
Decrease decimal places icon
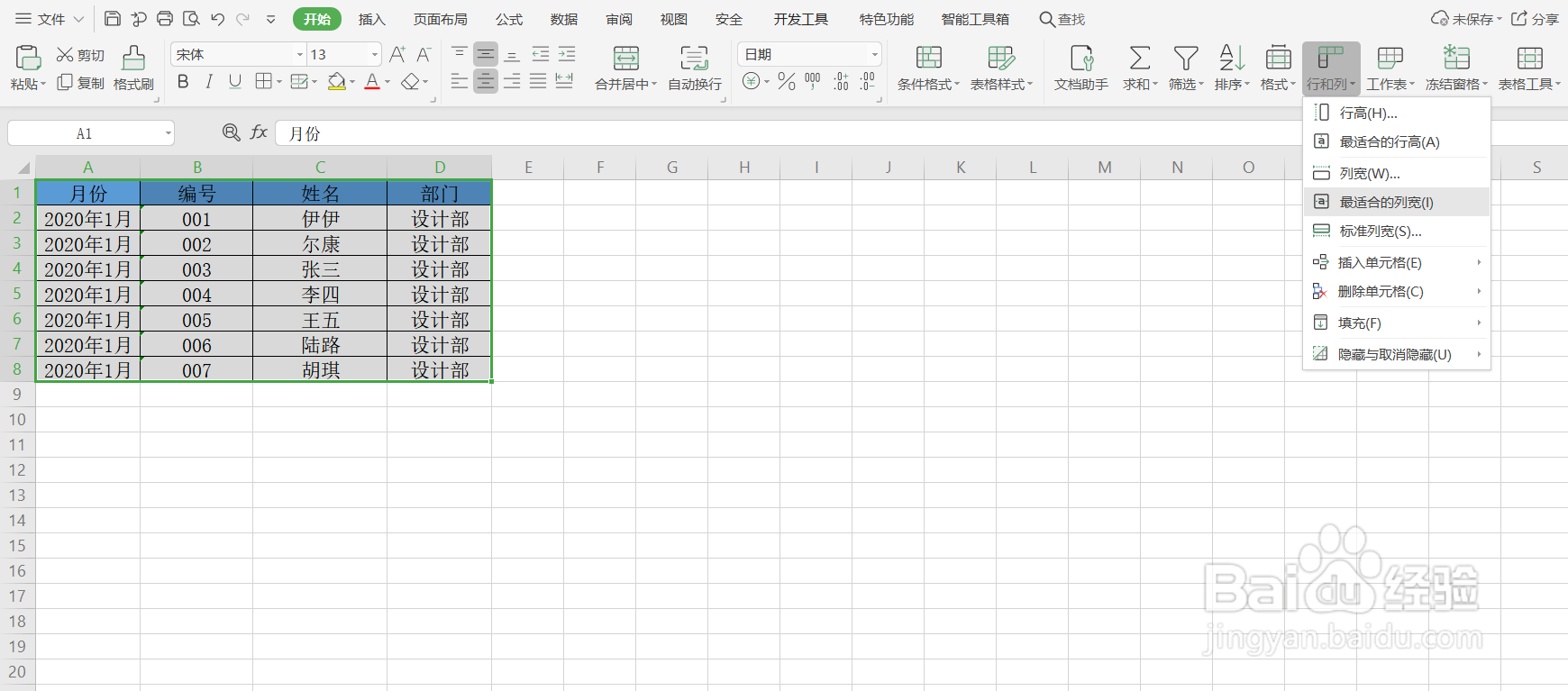pyautogui.click(x=867, y=82)
